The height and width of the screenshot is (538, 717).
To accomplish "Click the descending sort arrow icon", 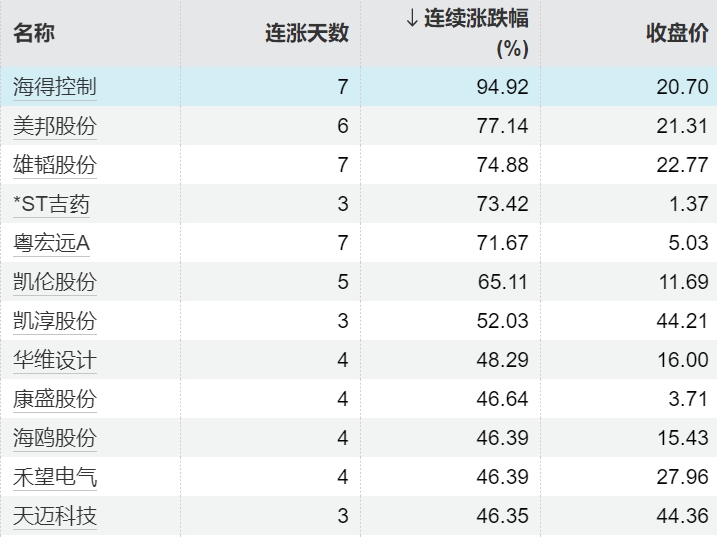I will click(x=412, y=20).
